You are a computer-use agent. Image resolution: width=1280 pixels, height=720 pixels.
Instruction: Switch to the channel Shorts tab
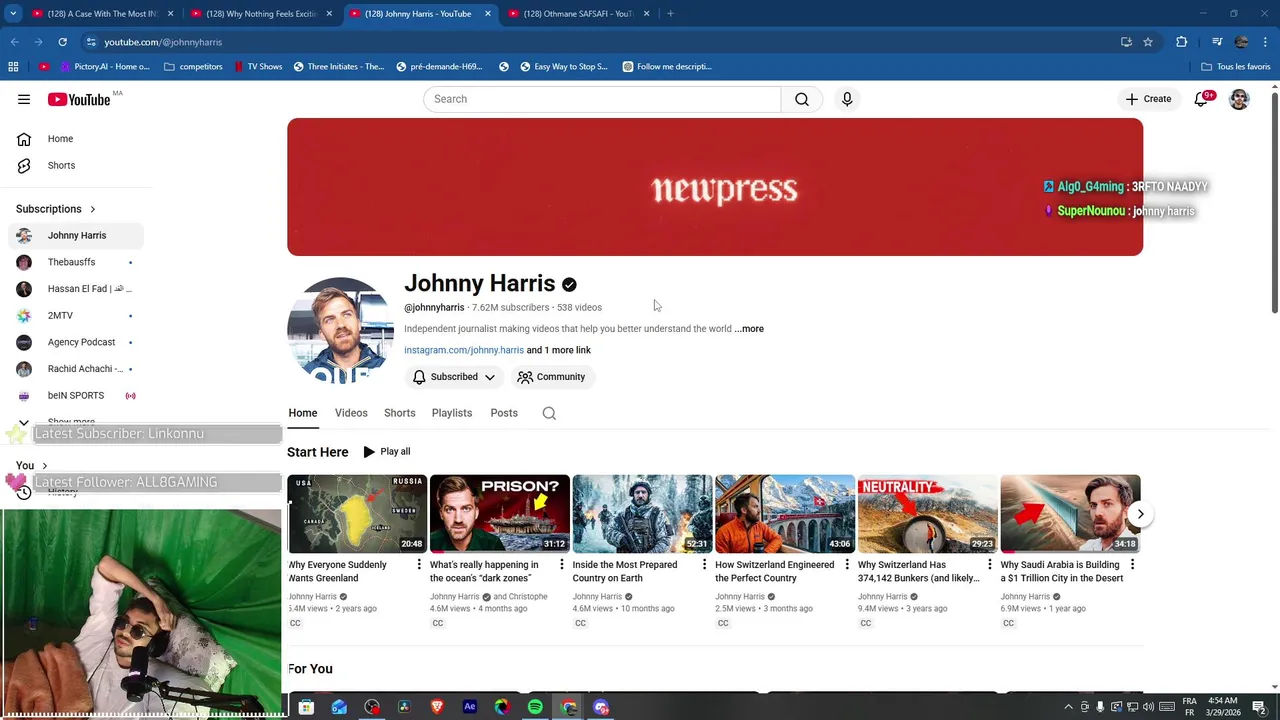[x=399, y=413]
